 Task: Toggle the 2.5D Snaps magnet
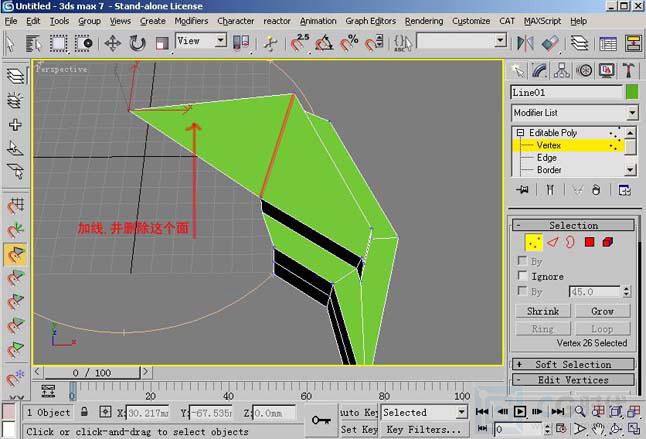300,43
